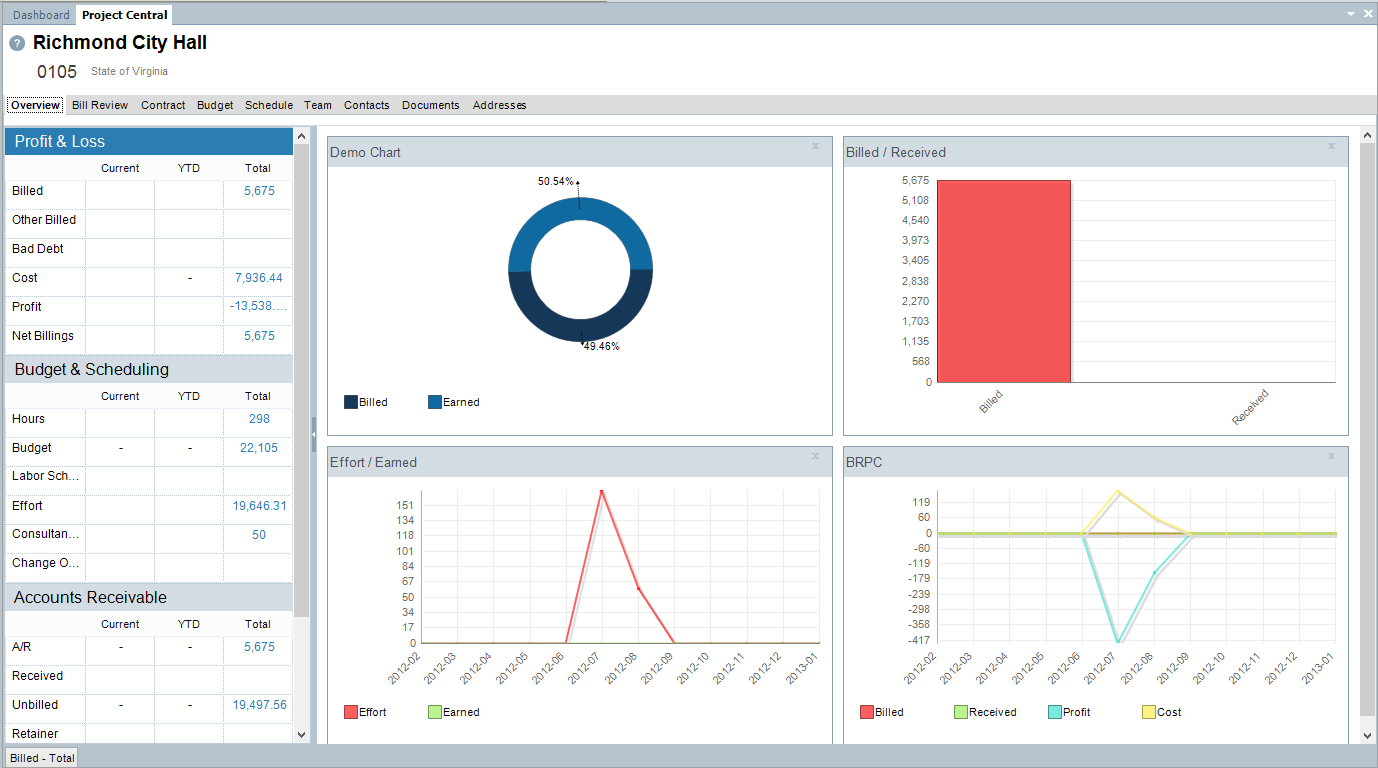Image resolution: width=1378 pixels, height=768 pixels.
Task: Toggle Received legend swatch in BRPC
Action: click(961, 712)
